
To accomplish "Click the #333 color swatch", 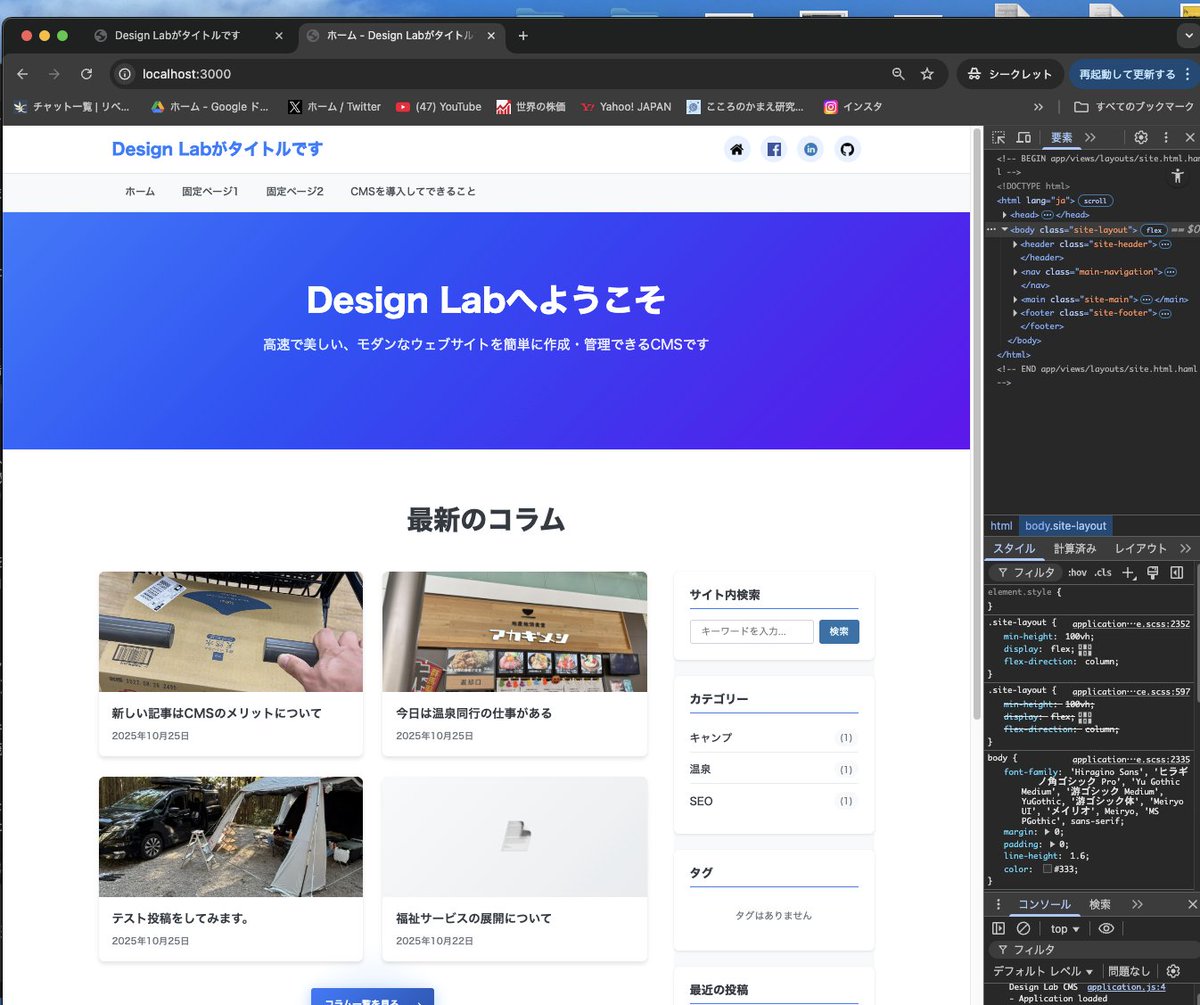I will 1047,869.
